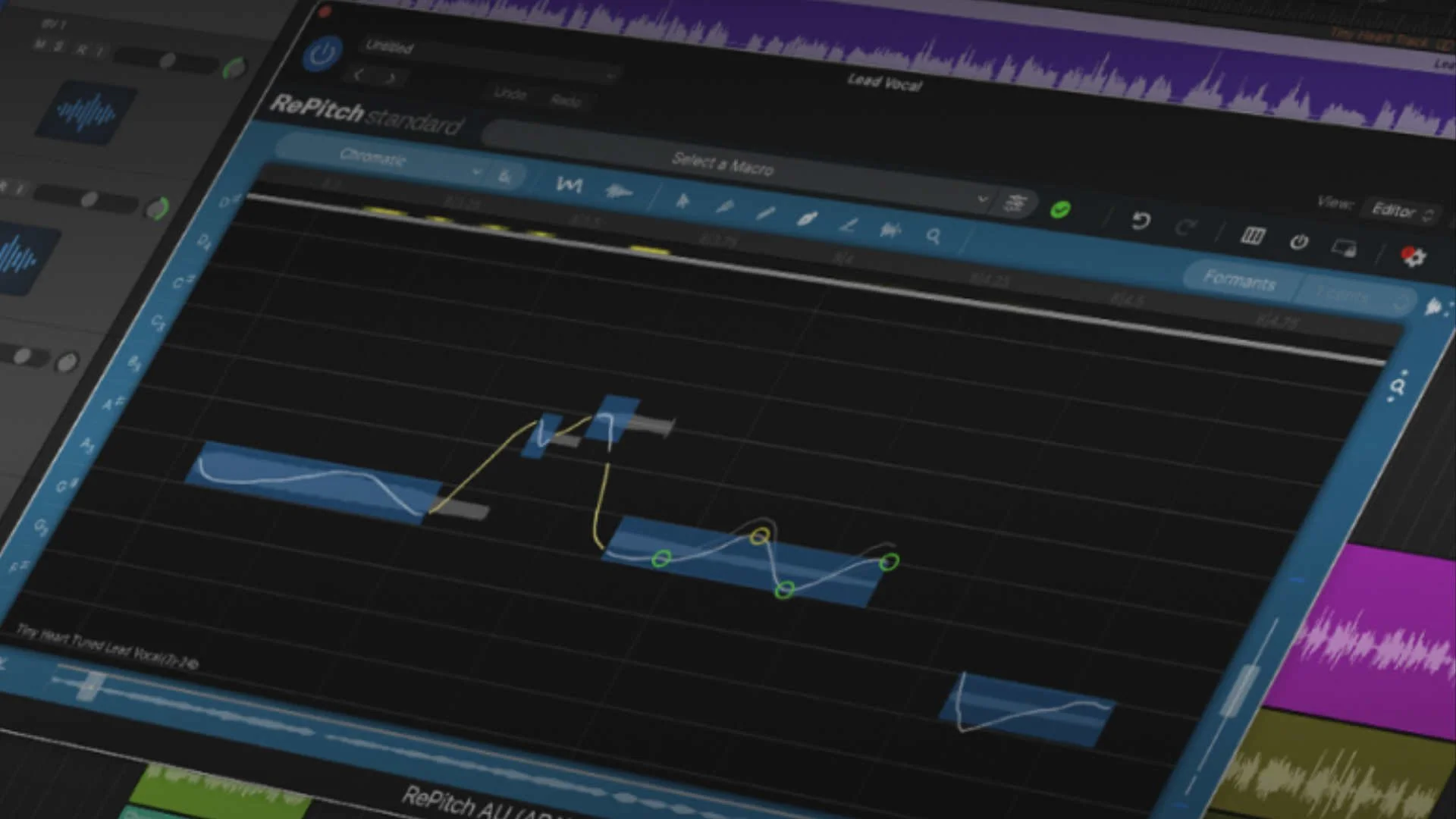Switch to the Formants tab
Image resolution: width=1456 pixels, height=819 pixels.
pos(1239,280)
